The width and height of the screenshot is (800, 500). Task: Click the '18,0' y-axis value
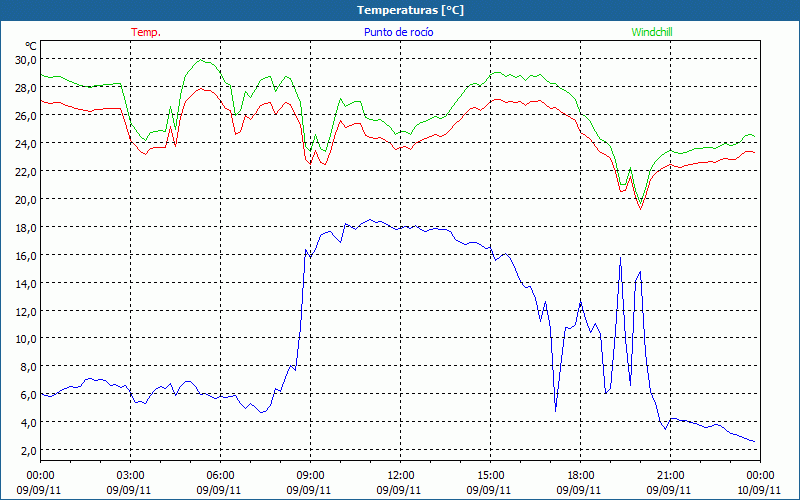click(27, 228)
